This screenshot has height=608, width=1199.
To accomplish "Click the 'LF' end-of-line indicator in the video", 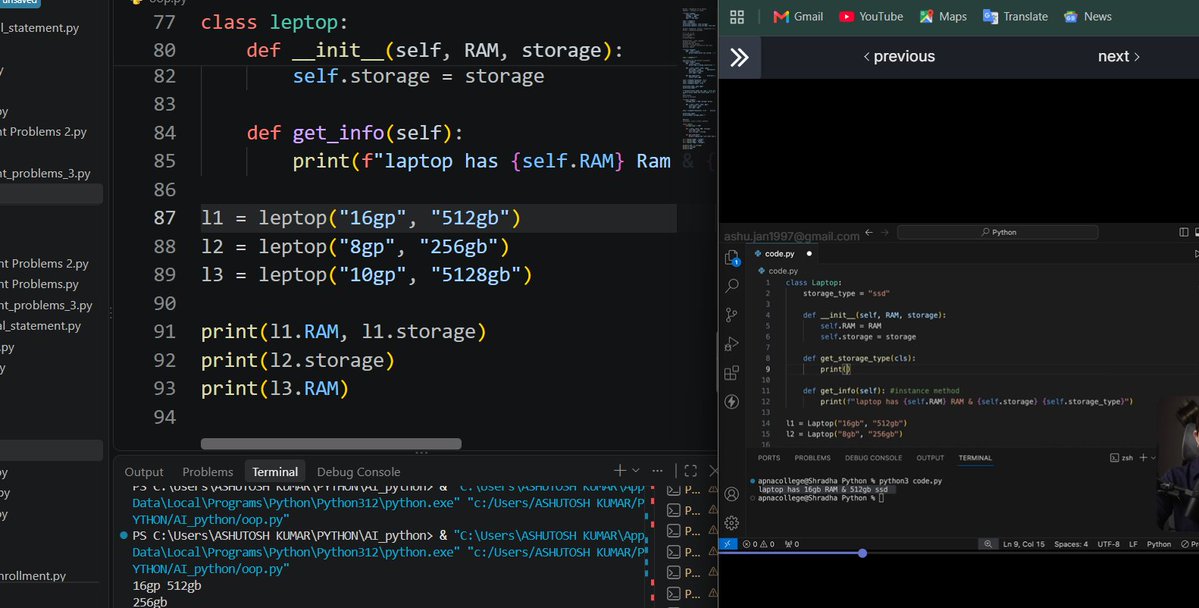I will click(1133, 545).
